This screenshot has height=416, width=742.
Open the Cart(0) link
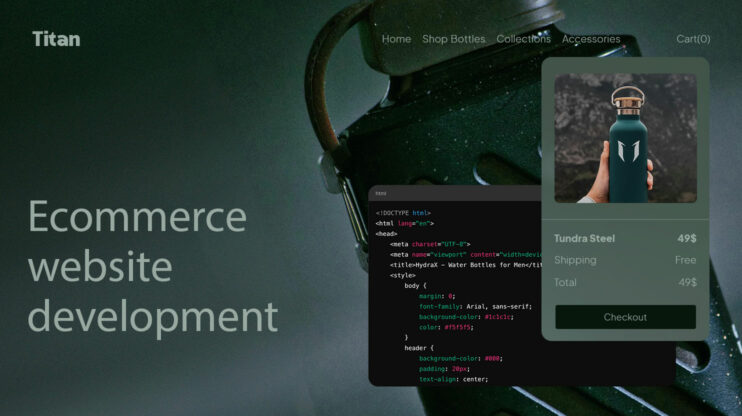(693, 39)
